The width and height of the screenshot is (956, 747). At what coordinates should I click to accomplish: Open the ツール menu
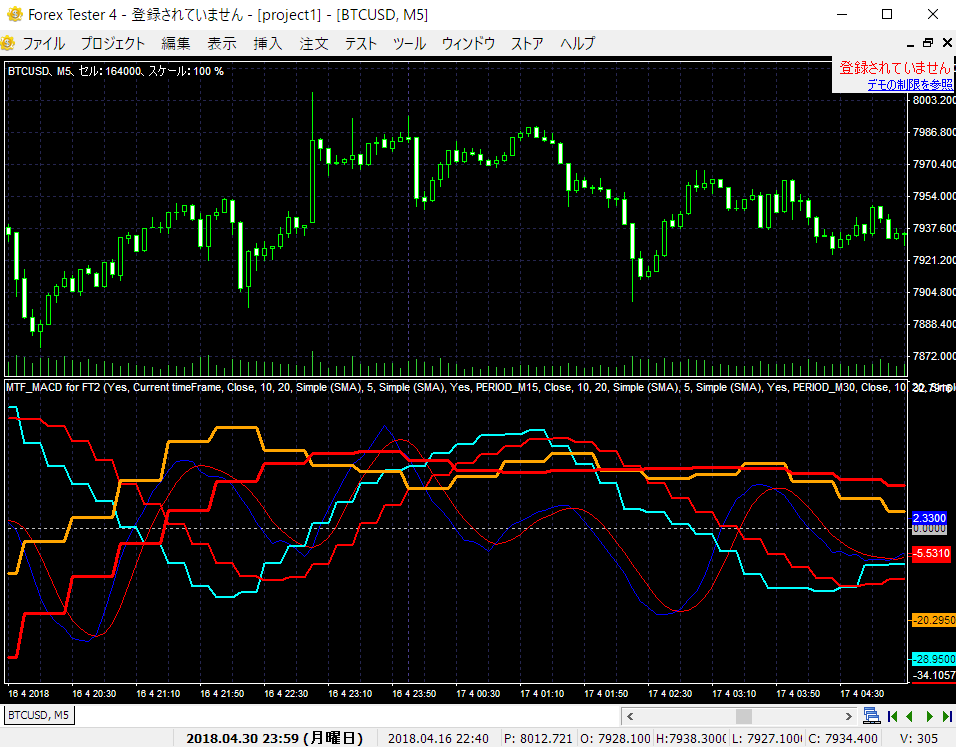click(x=409, y=43)
